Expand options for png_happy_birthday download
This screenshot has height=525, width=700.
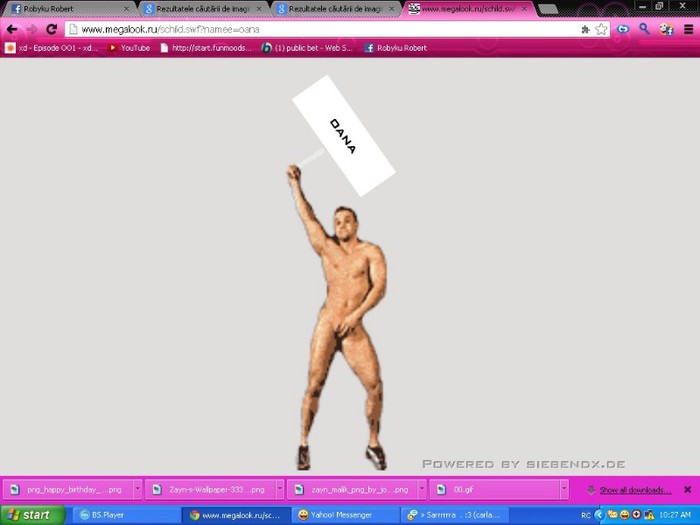pyautogui.click(x=137, y=490)
